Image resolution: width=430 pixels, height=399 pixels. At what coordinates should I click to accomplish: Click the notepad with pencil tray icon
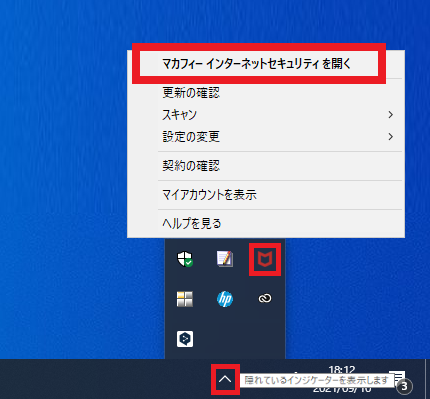(225, 259)
